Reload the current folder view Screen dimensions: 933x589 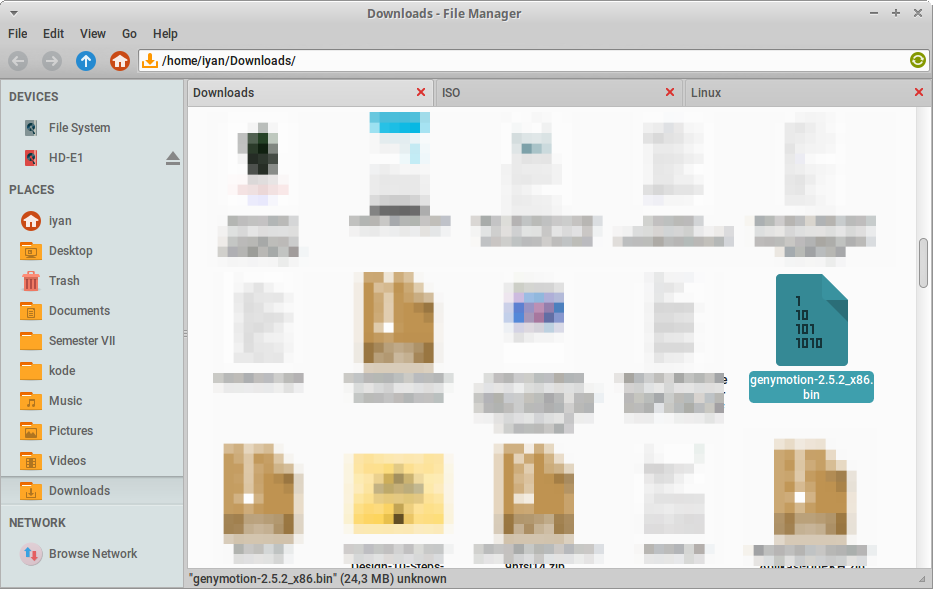917,60
